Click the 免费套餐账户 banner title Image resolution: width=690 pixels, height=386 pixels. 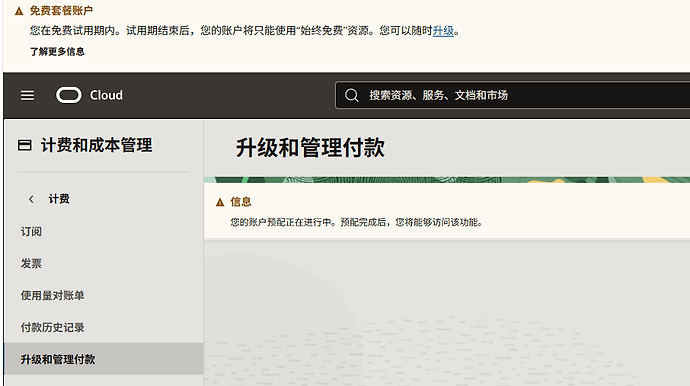[61, 11]
